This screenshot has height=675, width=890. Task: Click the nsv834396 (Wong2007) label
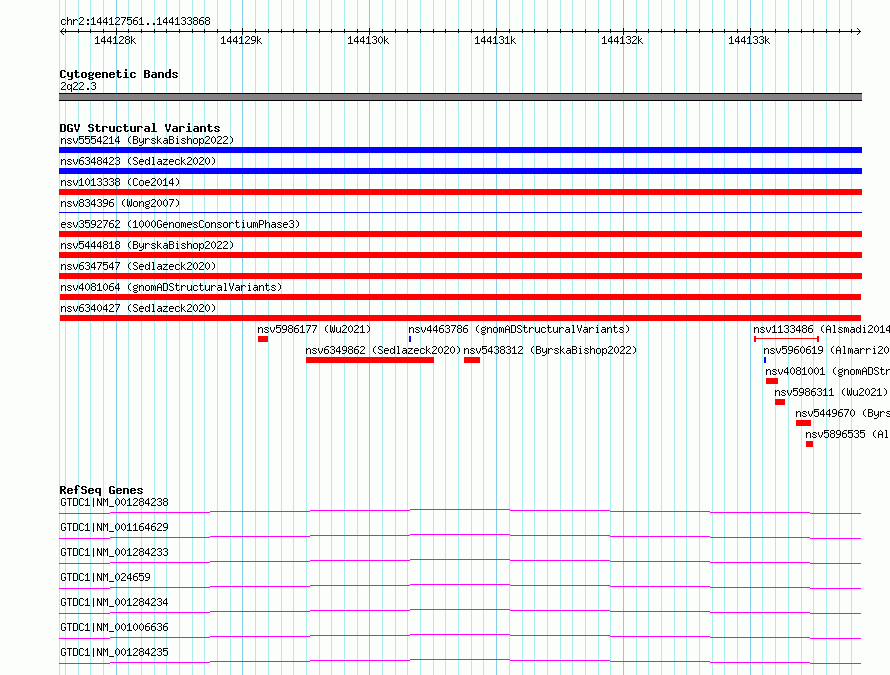click(120, 203)
